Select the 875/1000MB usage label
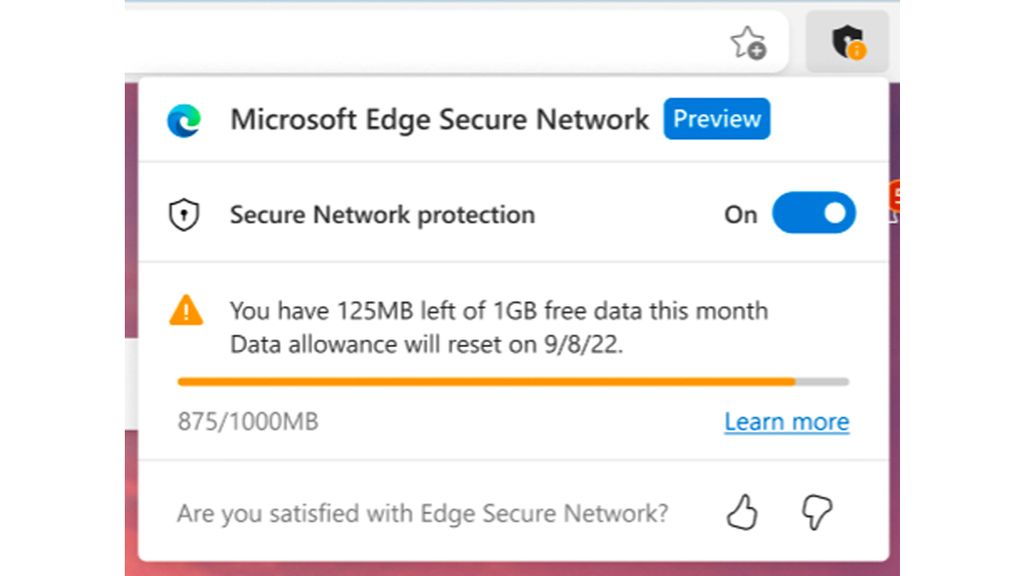The image size is (1024, 576). click(247, 421)
